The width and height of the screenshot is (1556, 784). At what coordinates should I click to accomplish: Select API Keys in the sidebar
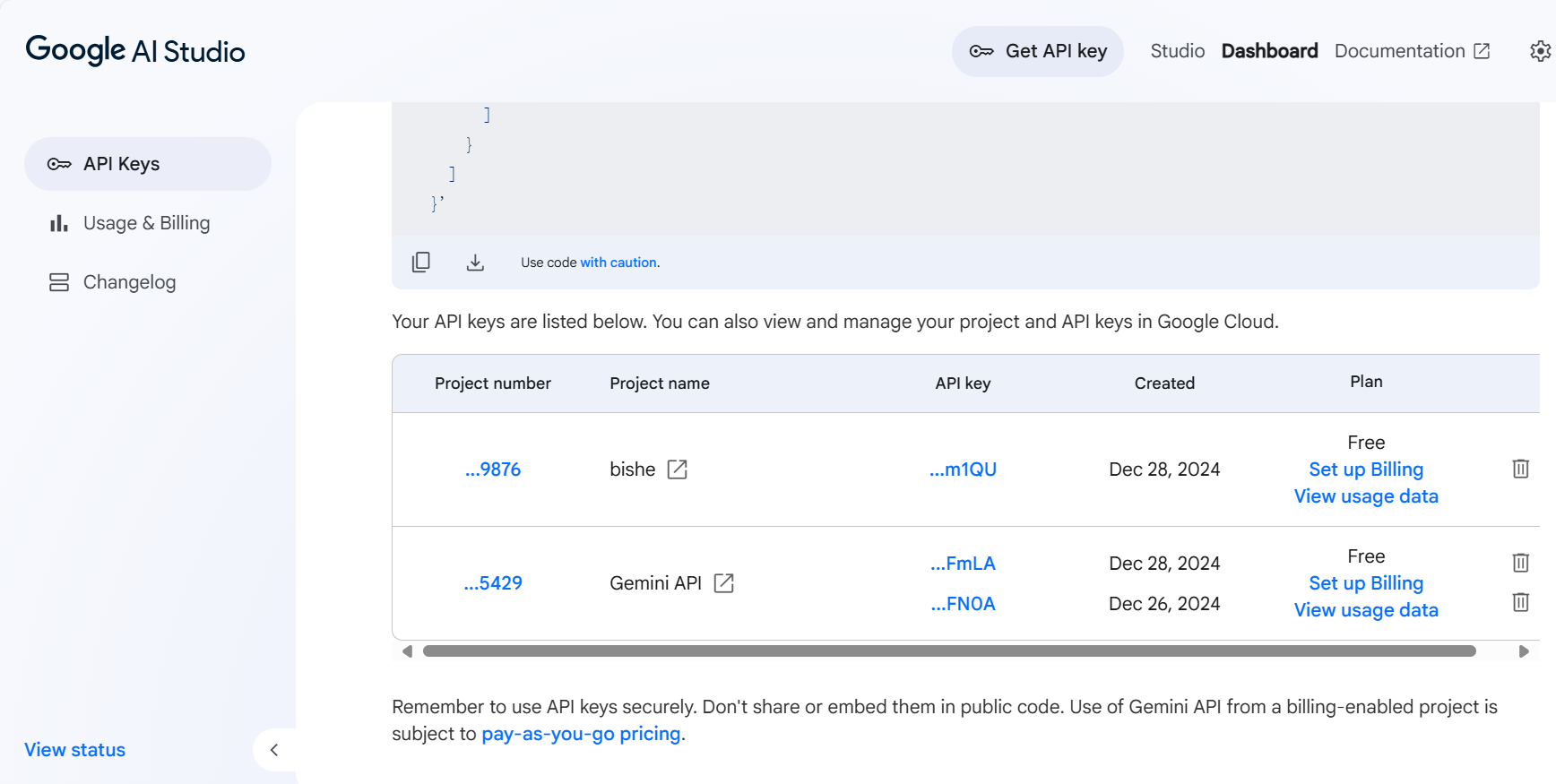tap(148, 164)
